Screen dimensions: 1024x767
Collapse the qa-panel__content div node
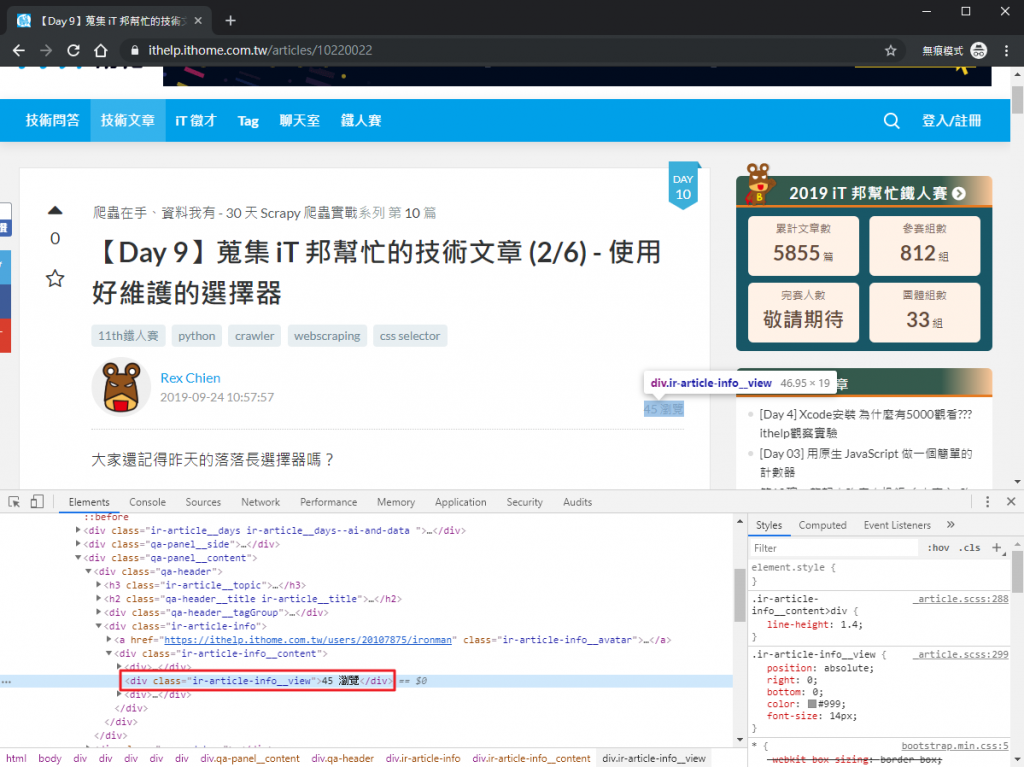[x=78, y=557]
